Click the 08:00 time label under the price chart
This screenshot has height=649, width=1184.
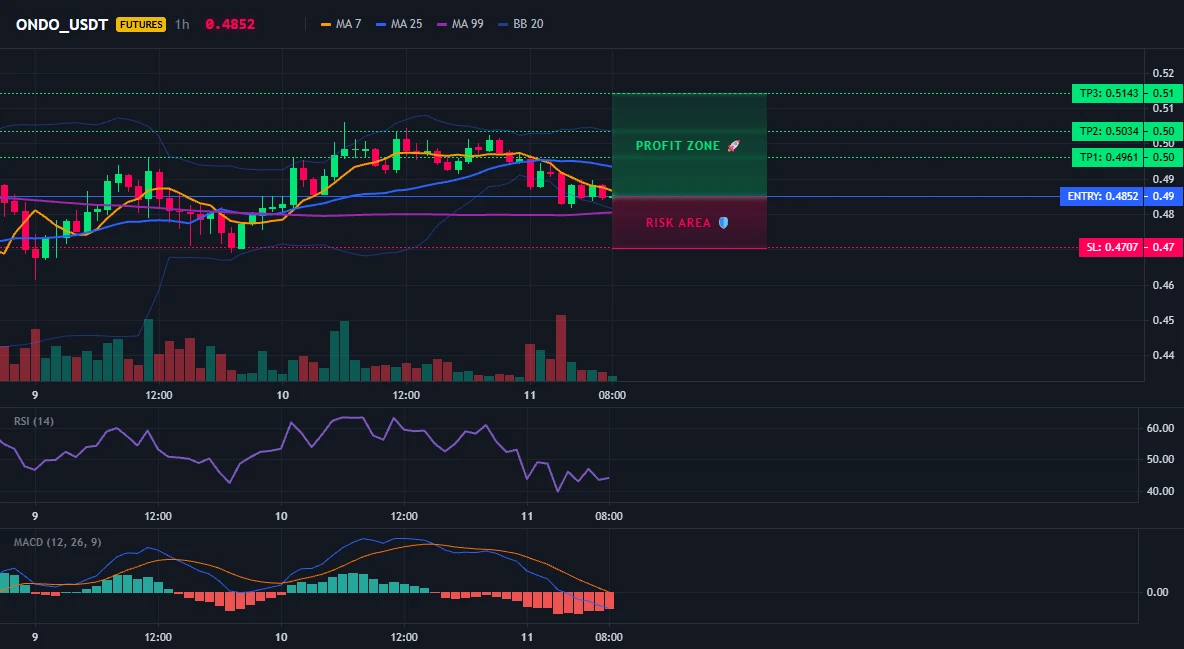612,395
